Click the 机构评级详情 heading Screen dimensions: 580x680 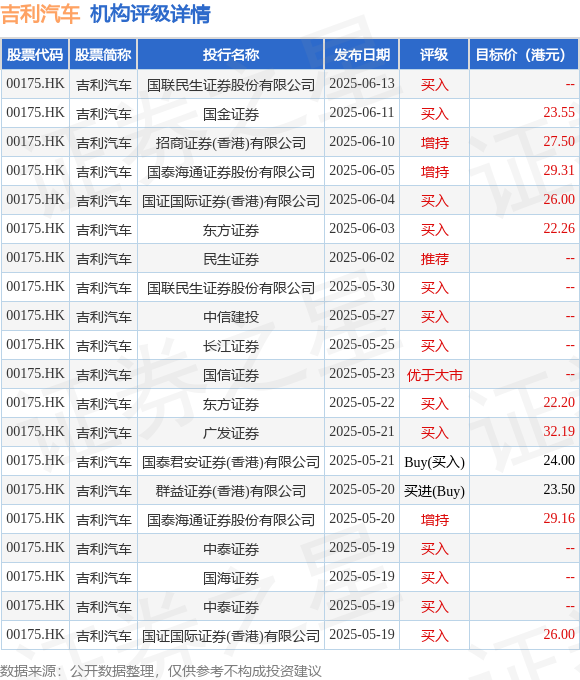[x=150, y=14]
